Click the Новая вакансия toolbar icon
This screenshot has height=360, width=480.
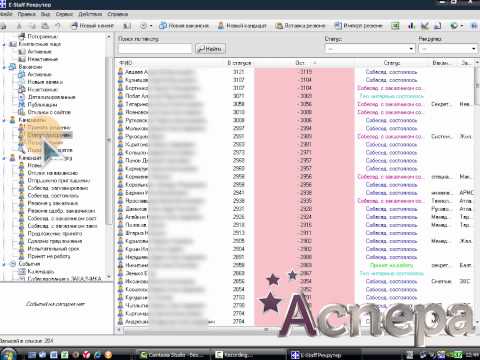coord(163,26)
